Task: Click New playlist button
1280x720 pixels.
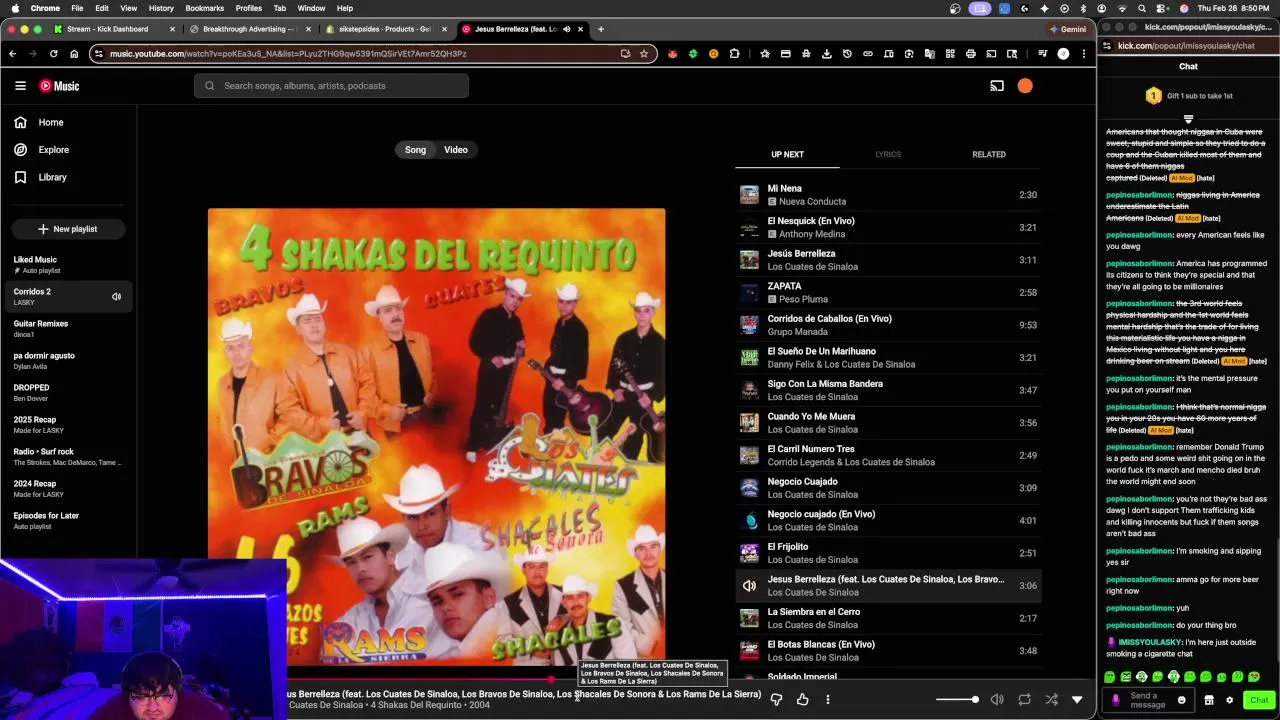Action: click(x=68, y=229)
